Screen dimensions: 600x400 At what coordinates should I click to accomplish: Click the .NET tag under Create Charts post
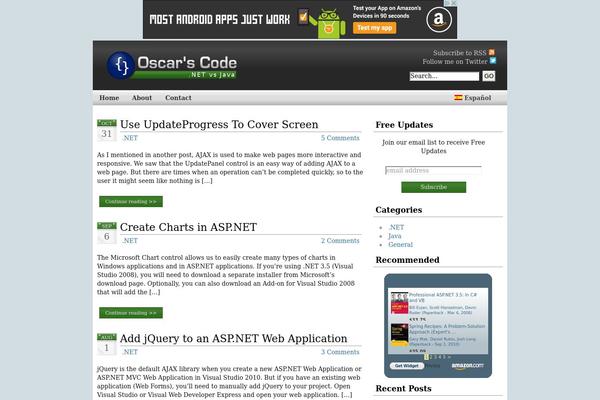[x=130, y=240]
